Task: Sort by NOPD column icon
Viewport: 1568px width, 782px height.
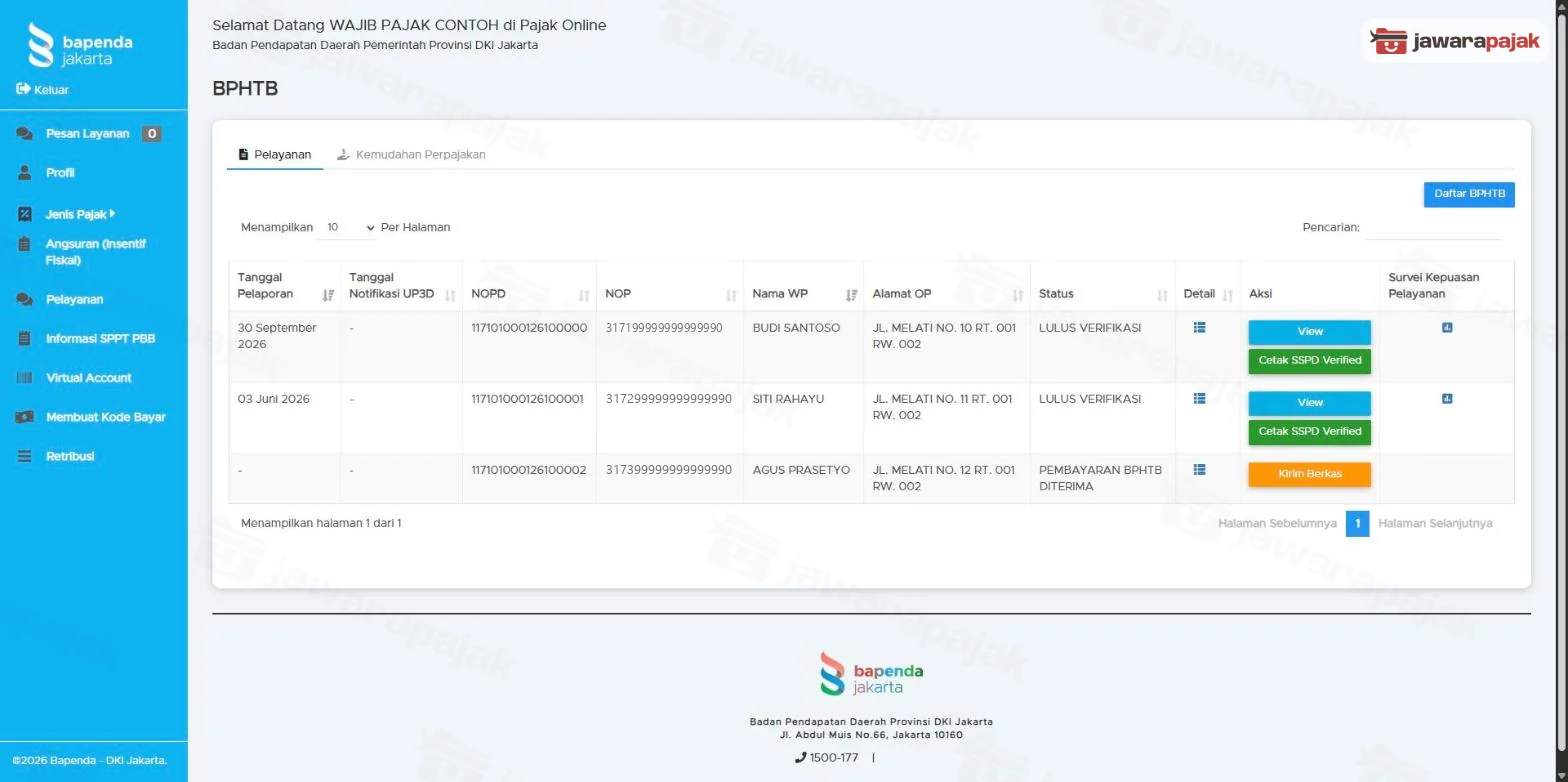Action: (x=584, y=295)
